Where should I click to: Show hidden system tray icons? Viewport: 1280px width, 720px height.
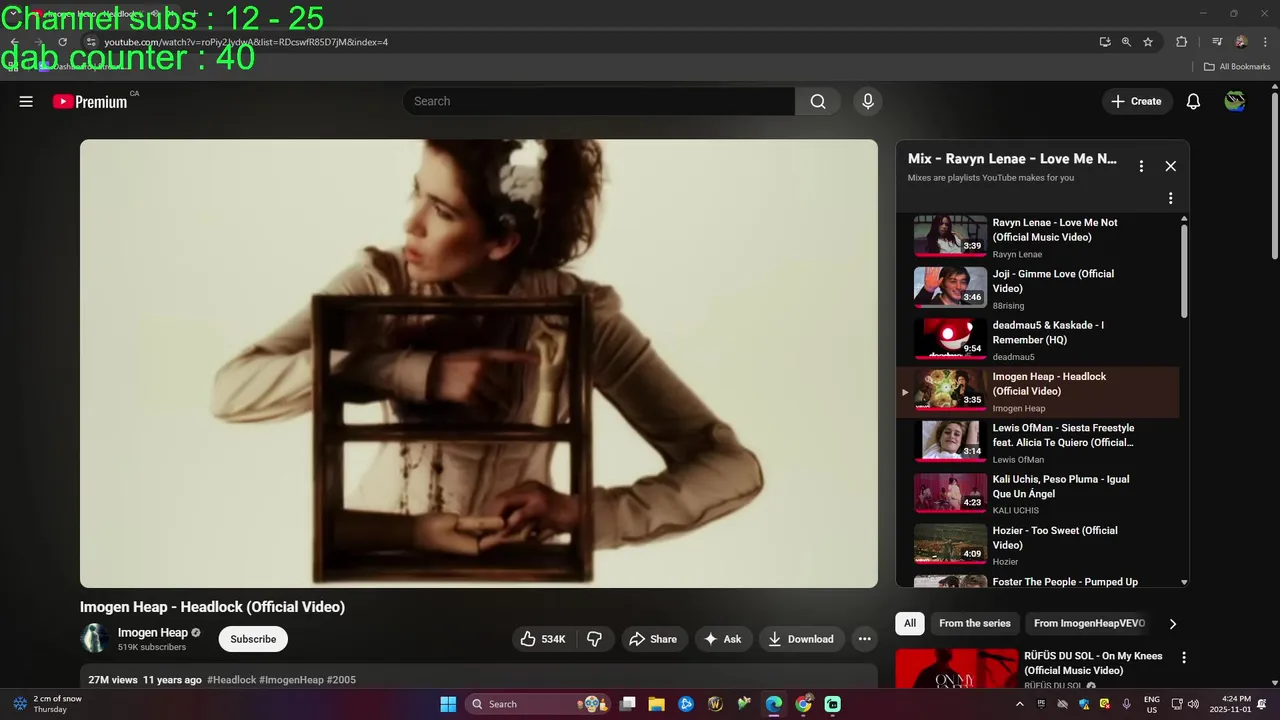[x=1019, y=704]
